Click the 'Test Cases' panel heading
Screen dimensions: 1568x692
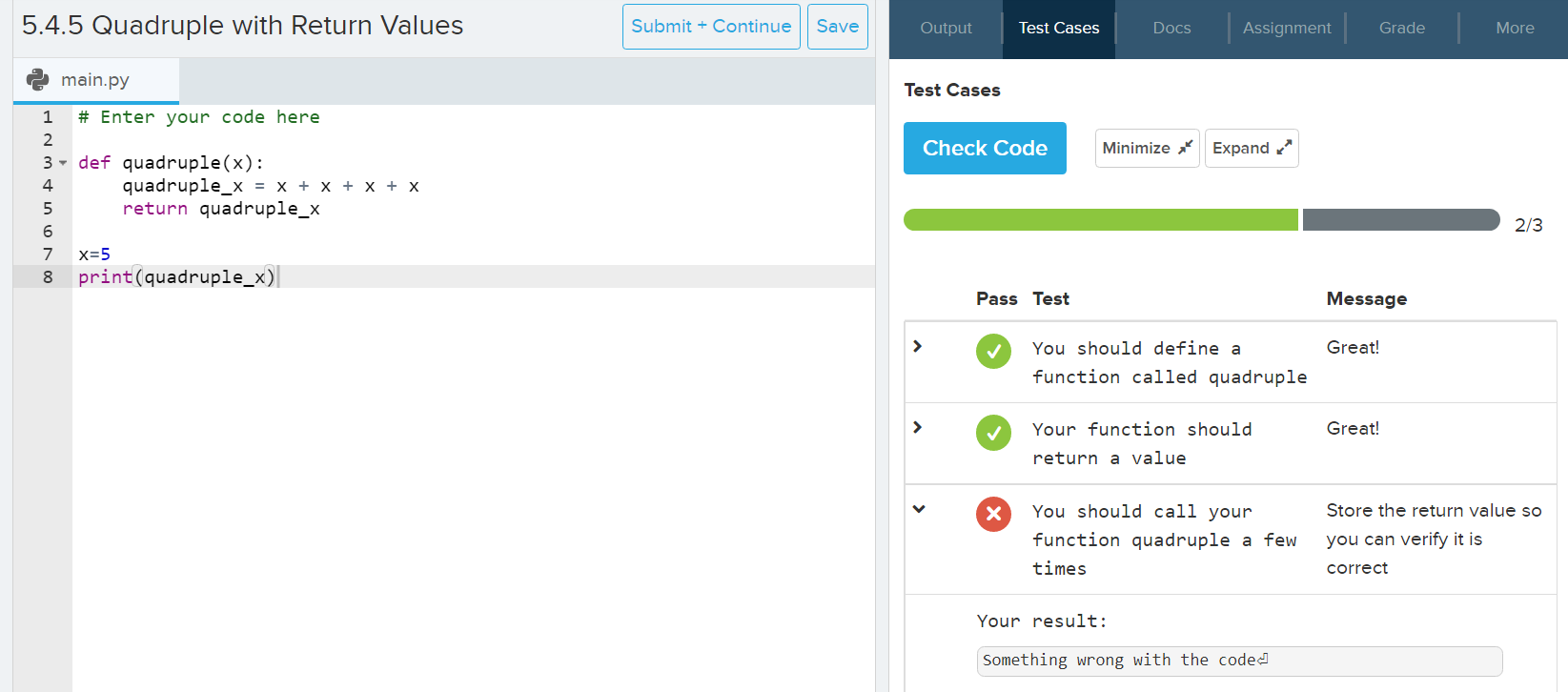point(952,90)
